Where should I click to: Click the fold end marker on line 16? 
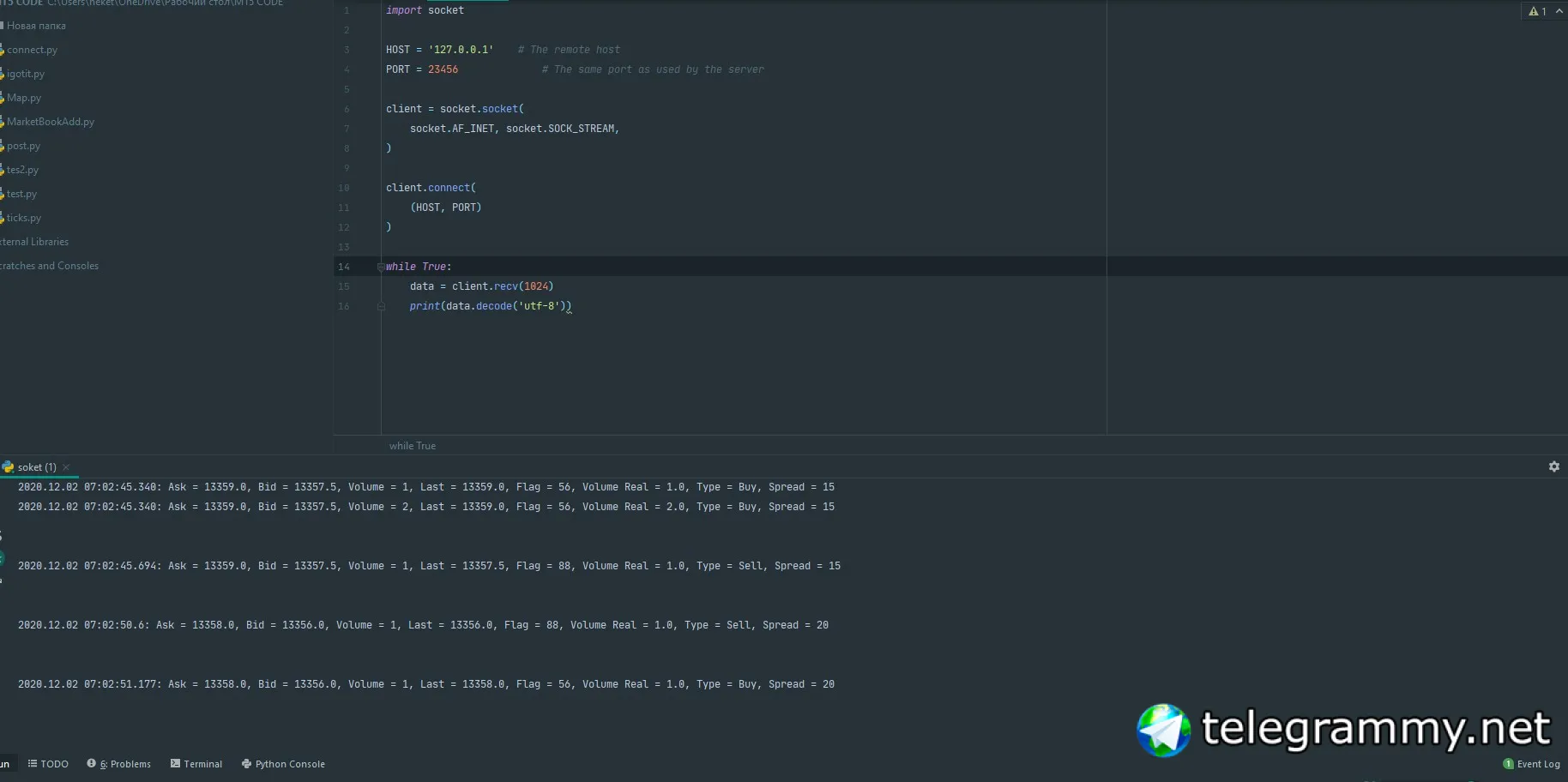click(381, 306)
